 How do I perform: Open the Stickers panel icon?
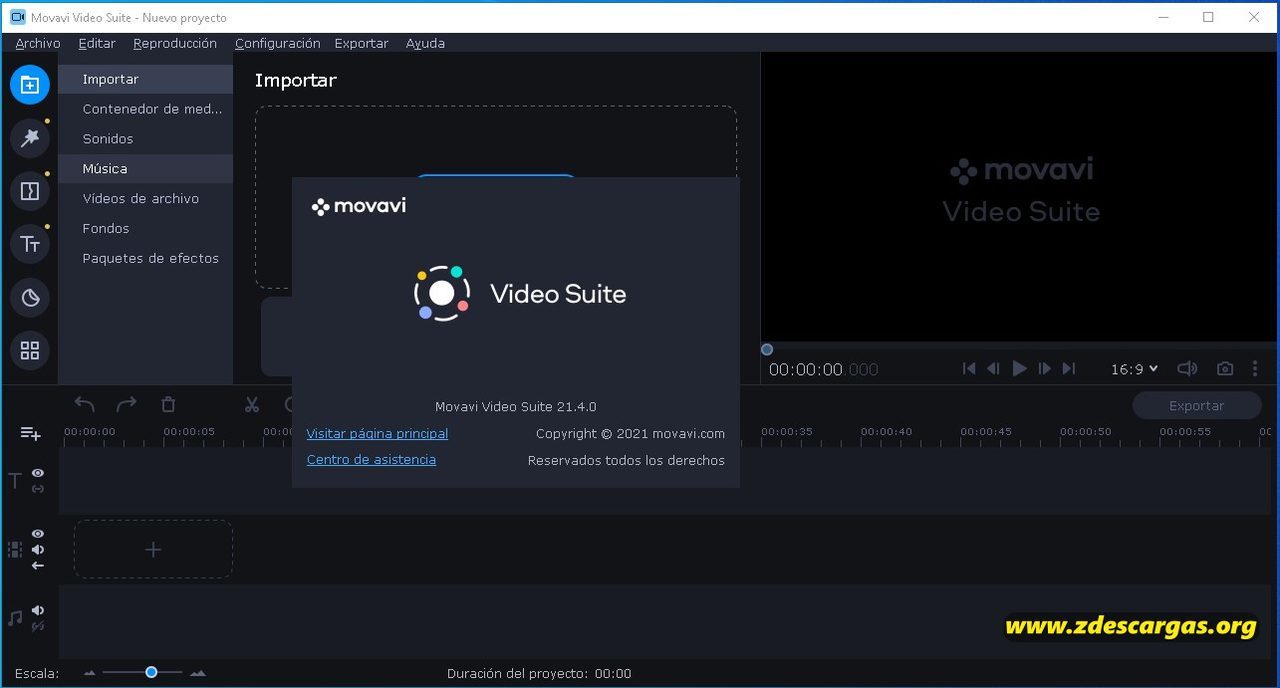(x=30, y=297)
